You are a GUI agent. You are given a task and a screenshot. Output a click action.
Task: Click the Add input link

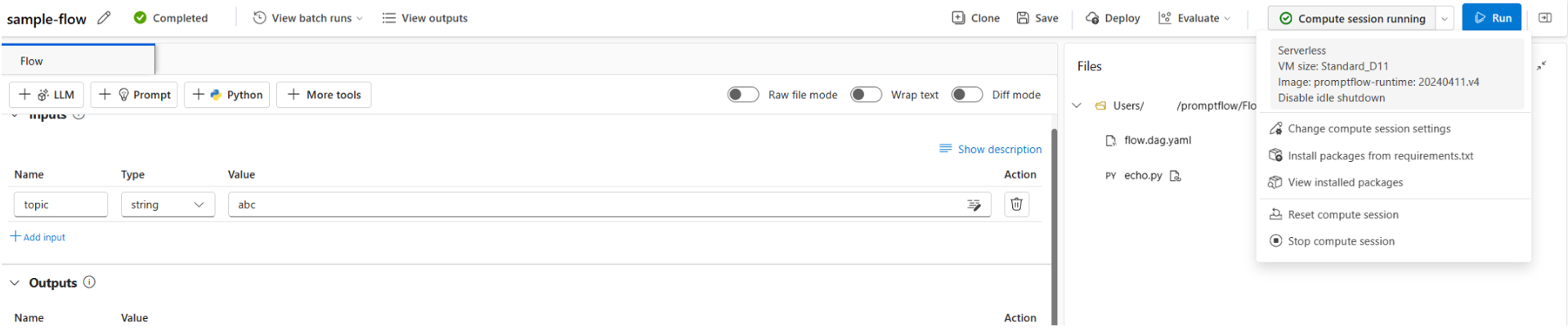click(x=38, y=237)
